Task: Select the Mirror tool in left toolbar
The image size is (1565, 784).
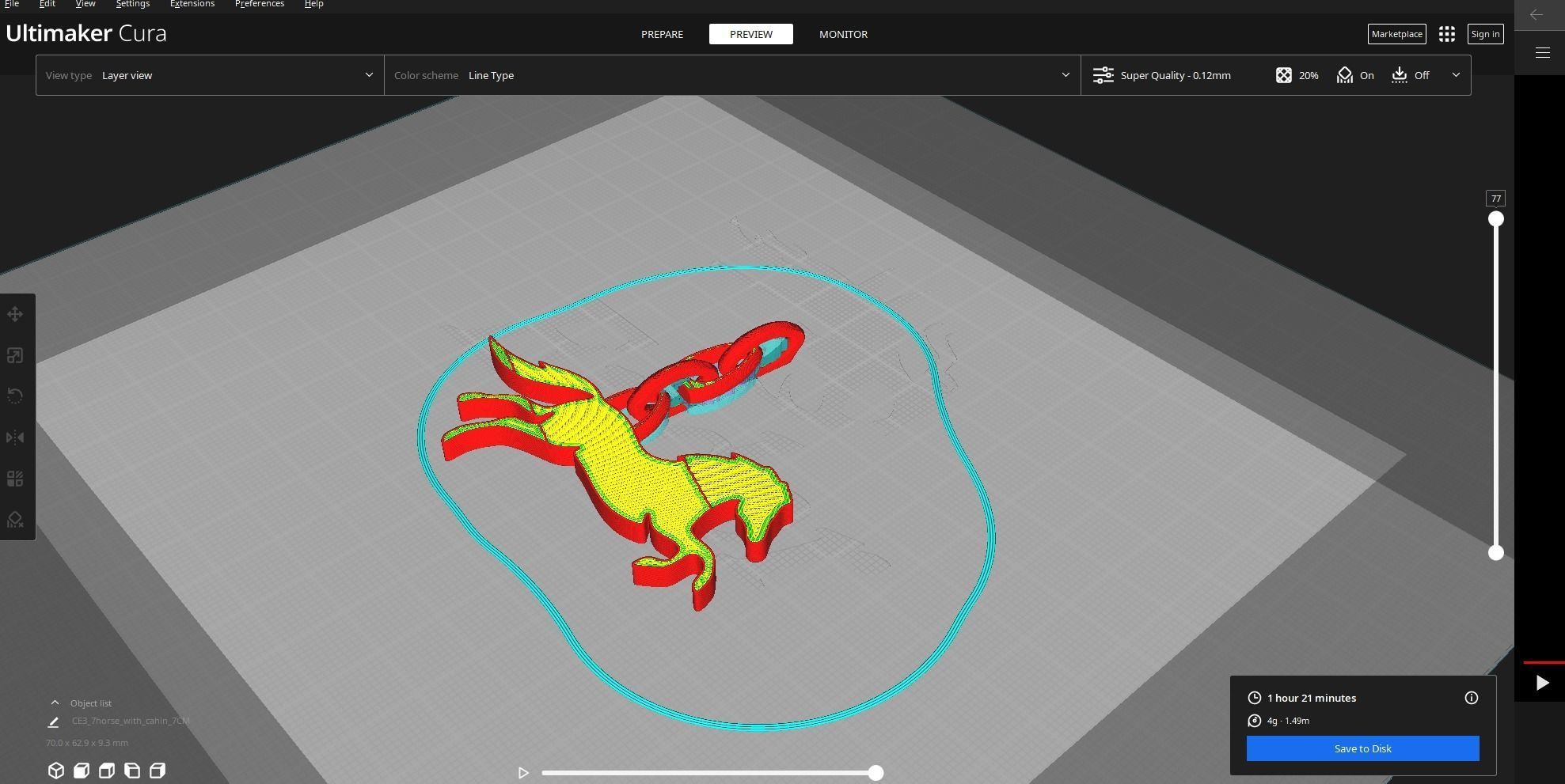Action: pos(15,437)
